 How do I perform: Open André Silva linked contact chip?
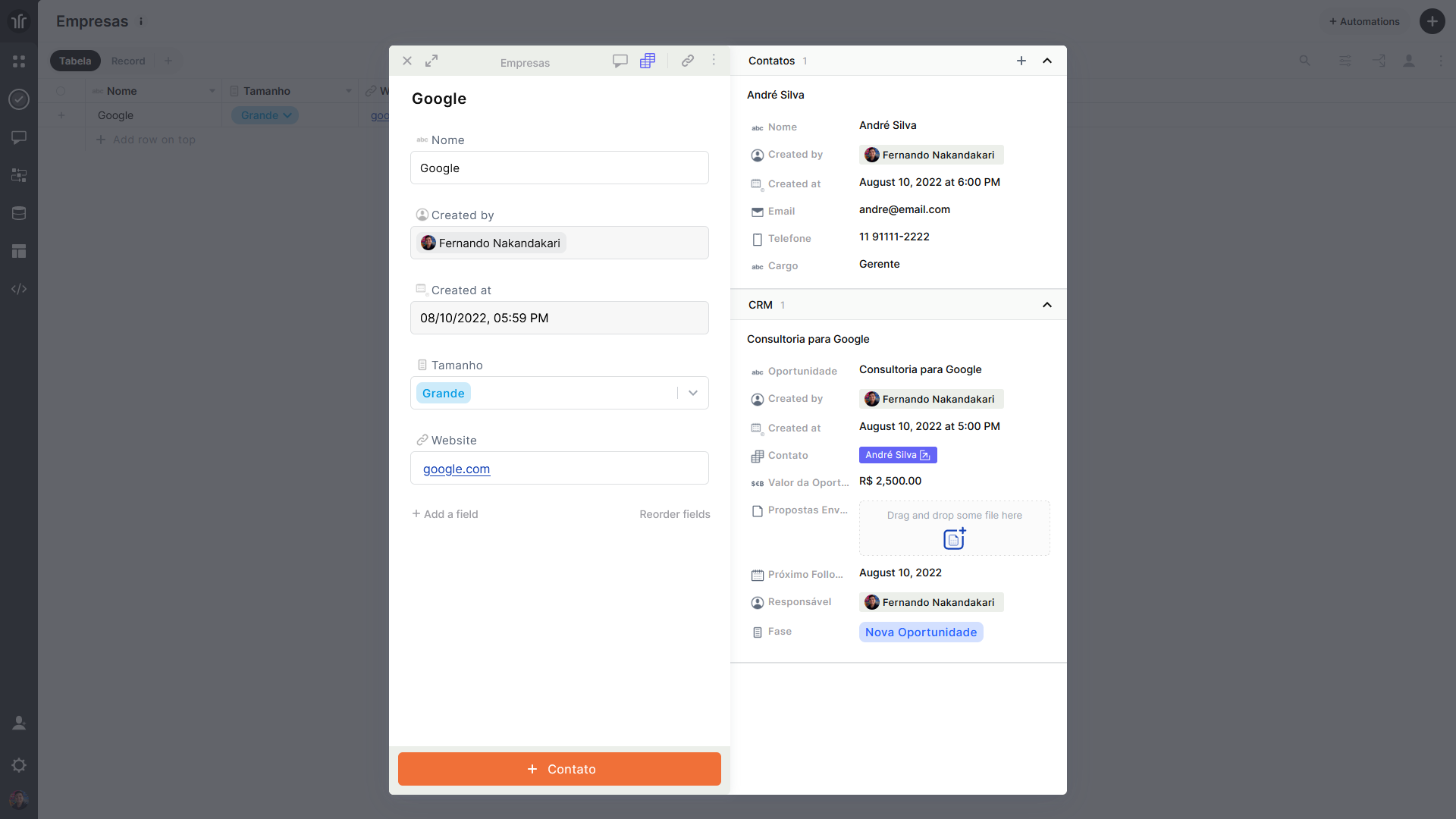pyautogui.click(x=898, y=455)
